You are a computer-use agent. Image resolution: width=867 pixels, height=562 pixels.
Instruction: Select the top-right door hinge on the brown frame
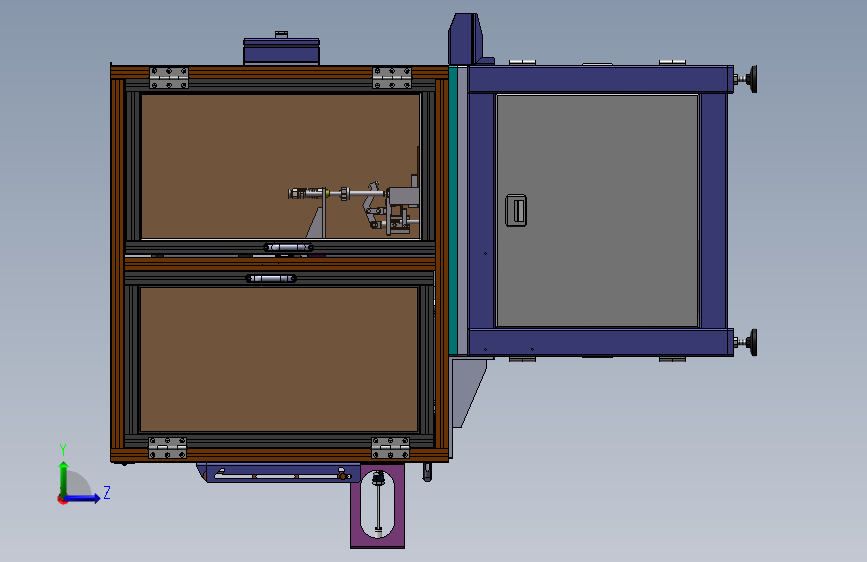[x=392, y=77]
